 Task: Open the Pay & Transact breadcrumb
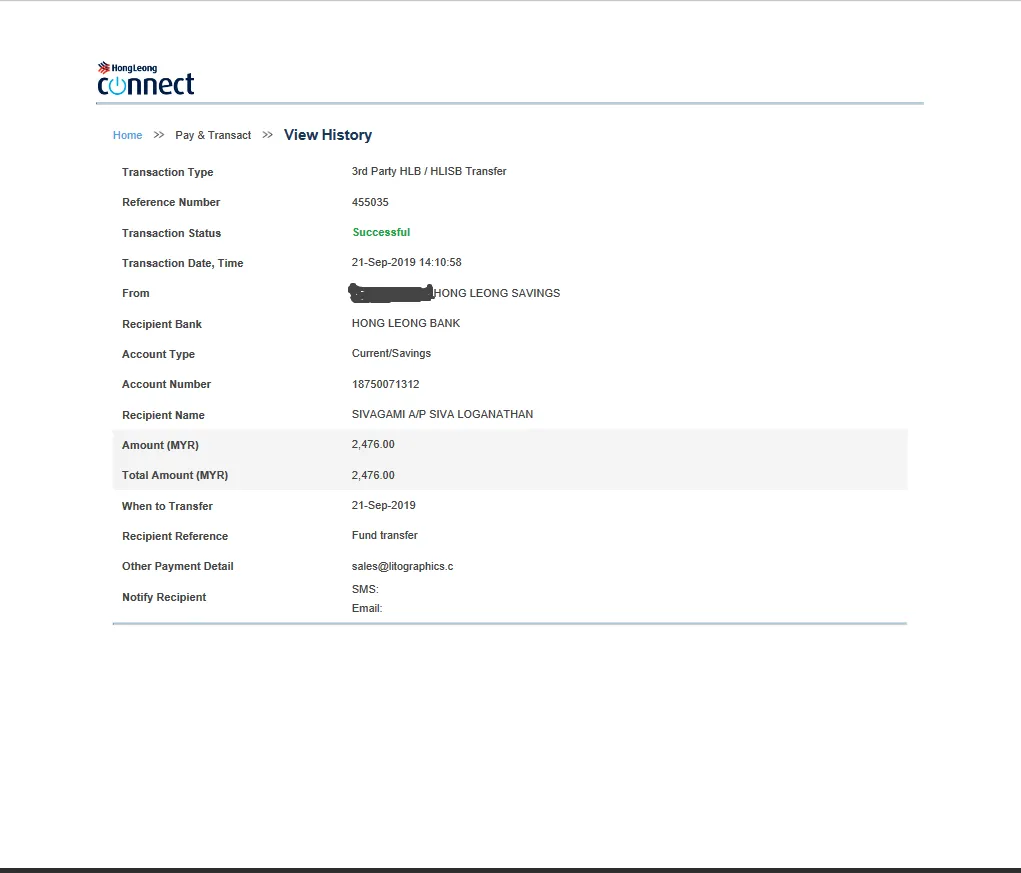[x=213, y=135]
